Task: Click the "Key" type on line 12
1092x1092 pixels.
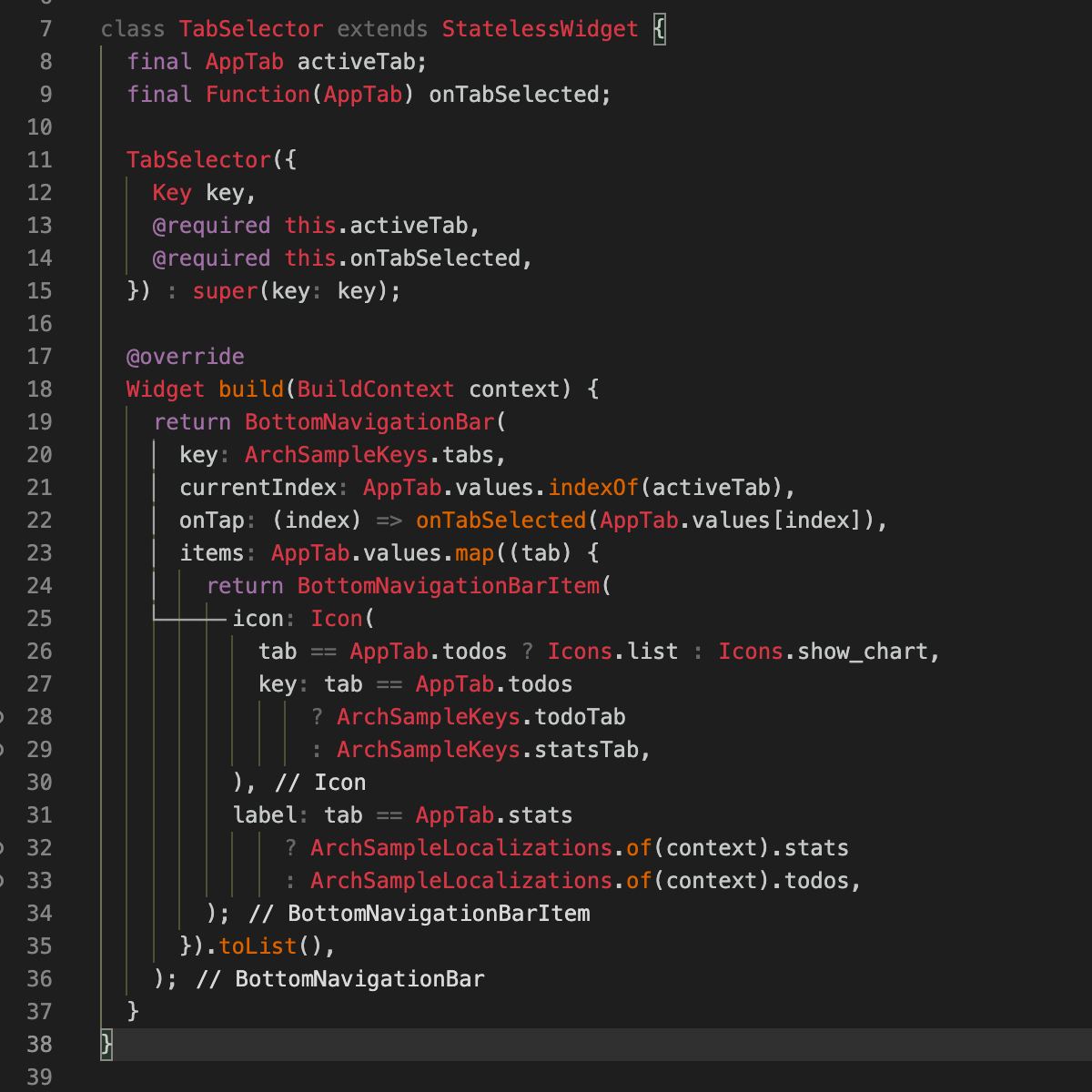Action: click(172, 193)
